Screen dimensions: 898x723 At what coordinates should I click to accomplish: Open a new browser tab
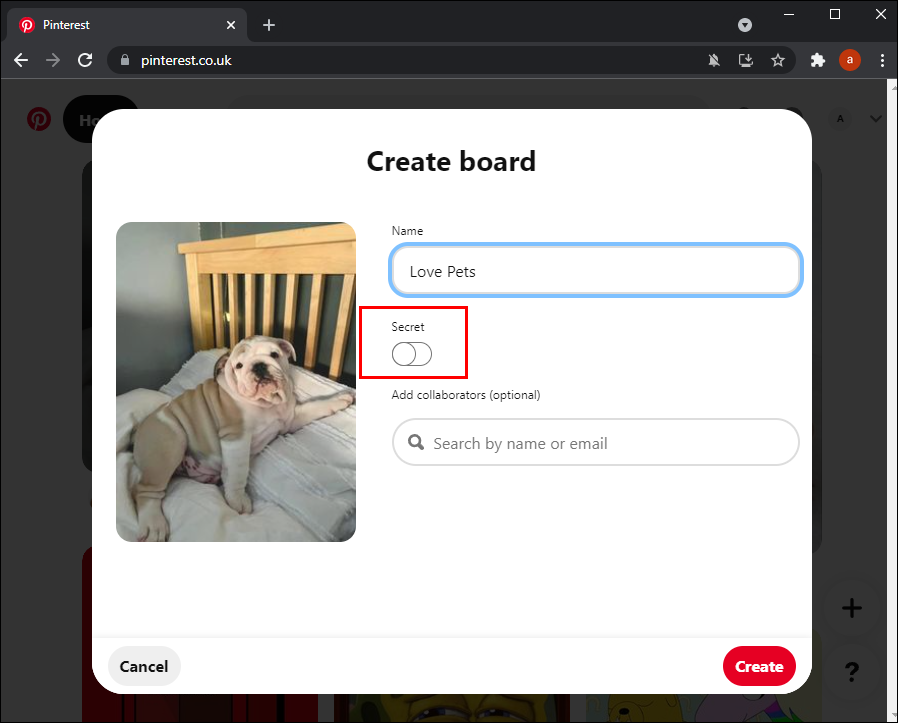tap(269, 25)
